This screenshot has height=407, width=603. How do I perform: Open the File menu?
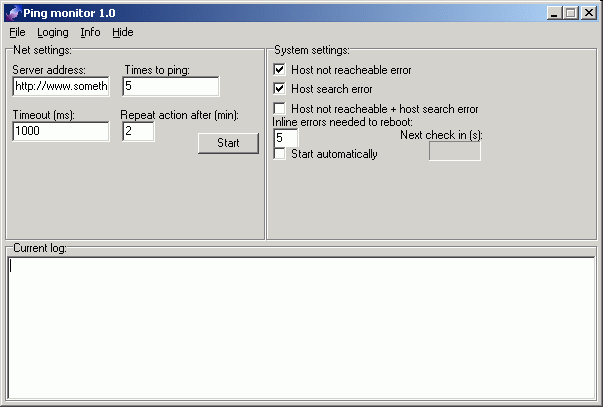(x=17, y=32)
